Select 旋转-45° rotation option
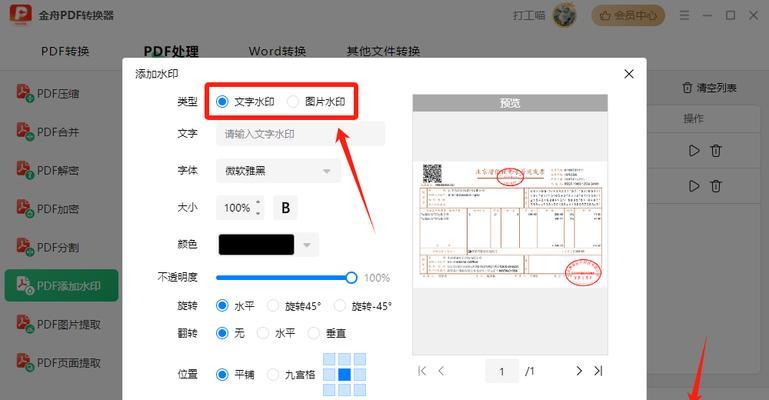This screenshot has height=400, width=769. (x=362, y=306)
